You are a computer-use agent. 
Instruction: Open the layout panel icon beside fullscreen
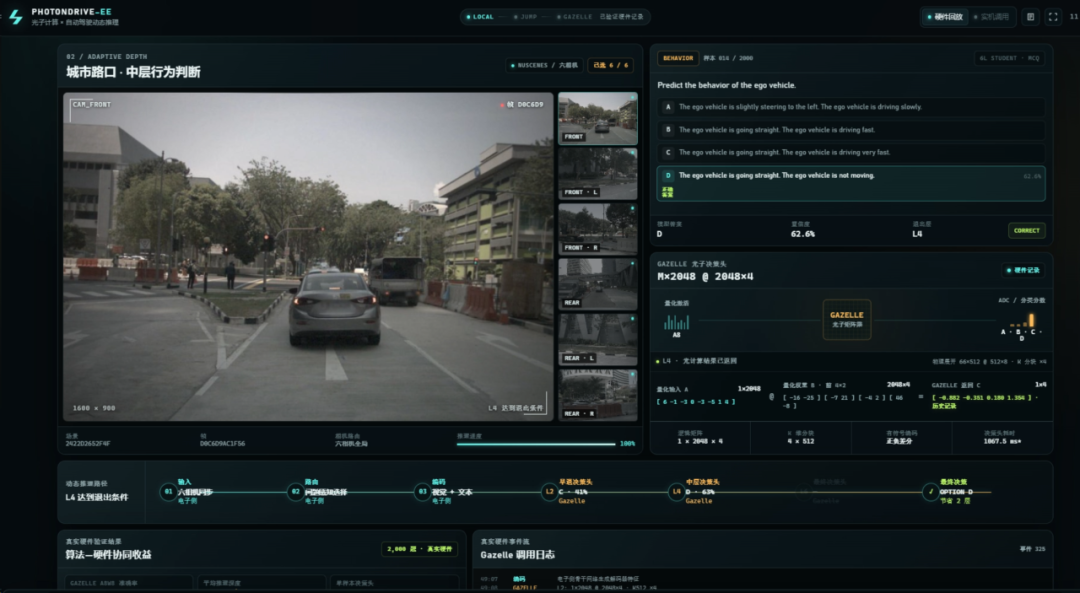(1030, 17)
